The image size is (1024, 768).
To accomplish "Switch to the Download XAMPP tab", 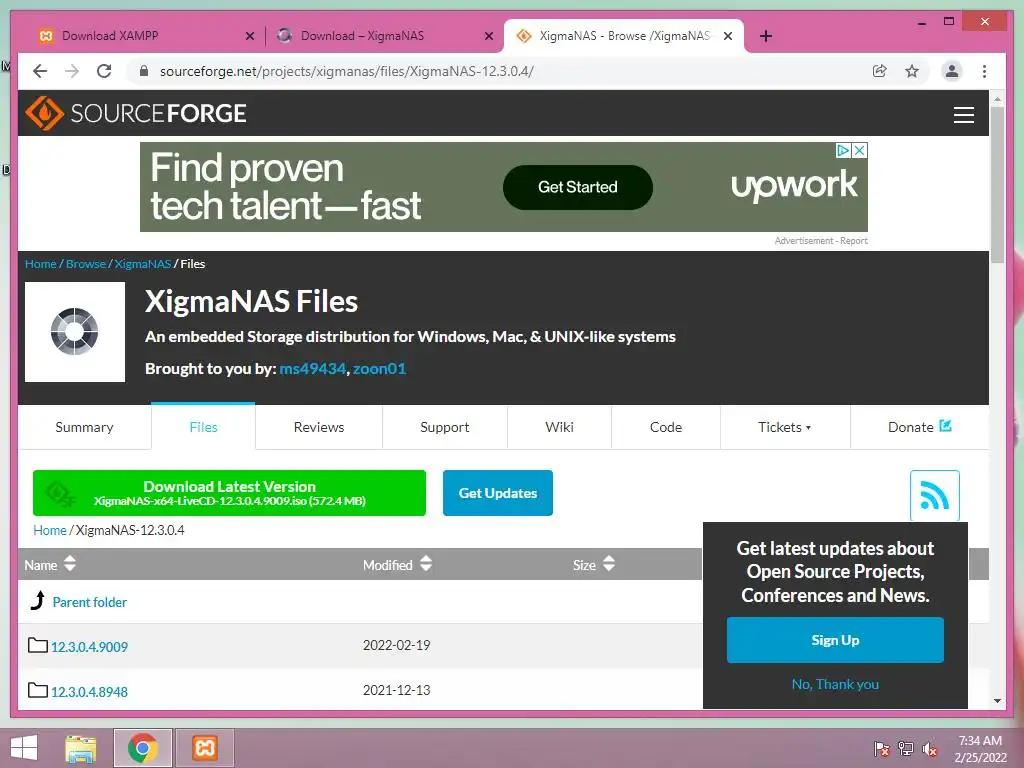I will pyautogui.click(x=145, y=36).
